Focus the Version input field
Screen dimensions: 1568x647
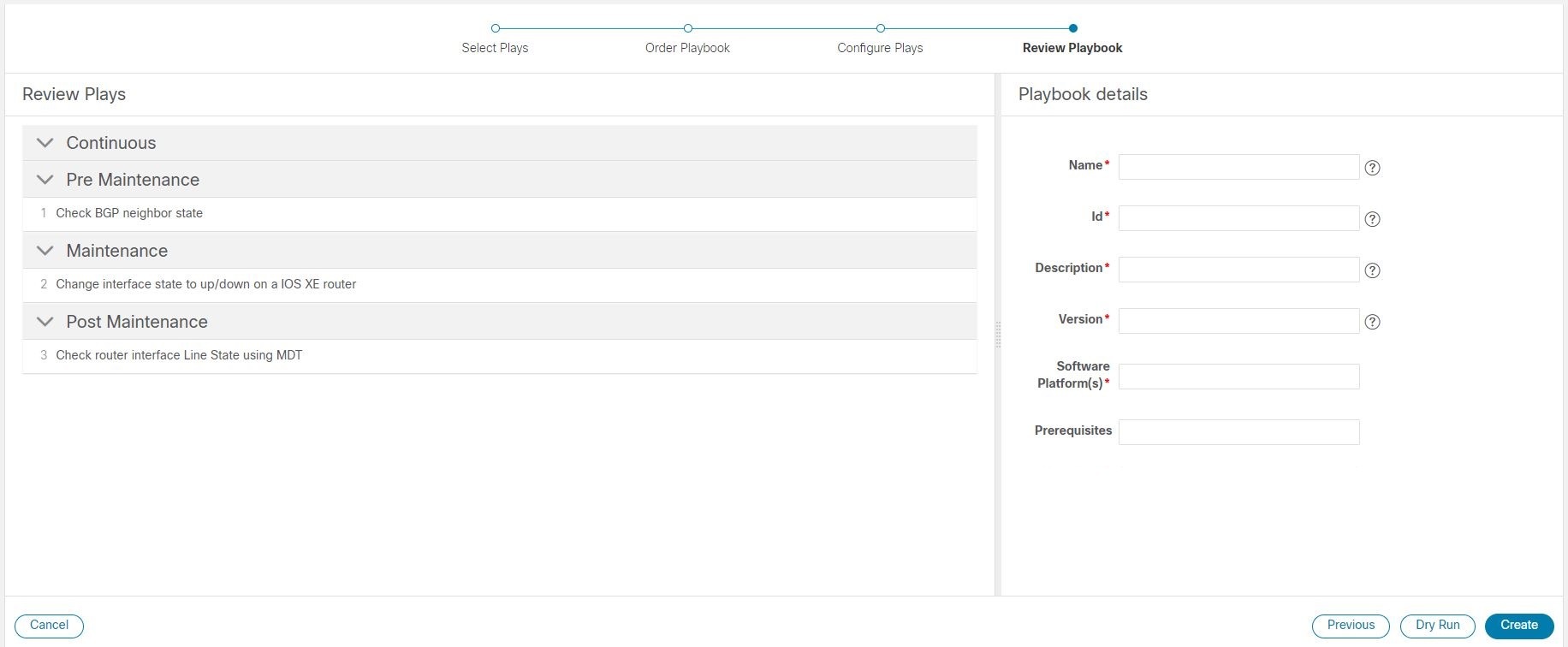[1238, 321]
